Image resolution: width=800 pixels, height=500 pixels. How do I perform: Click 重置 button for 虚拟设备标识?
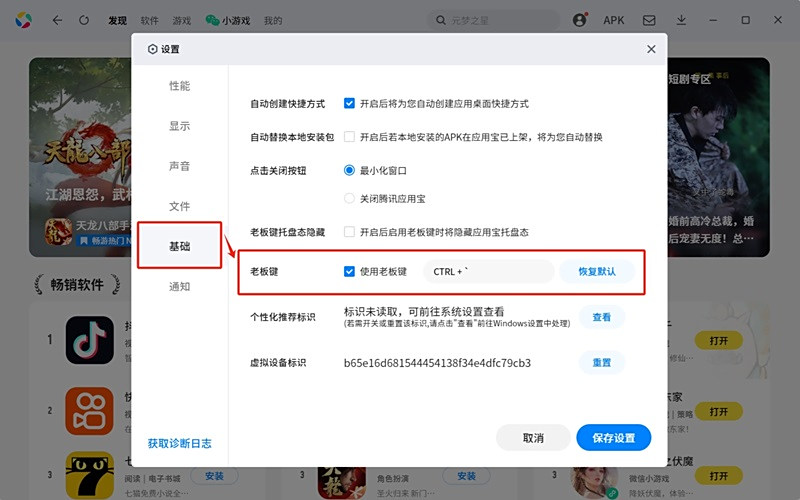[x=602, y=363]
